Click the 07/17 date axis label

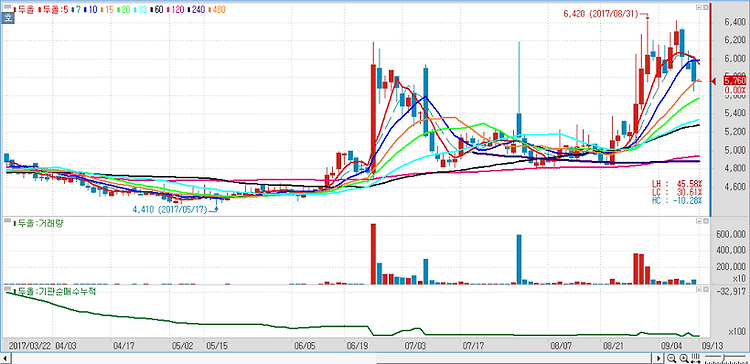tap(474, 345)
